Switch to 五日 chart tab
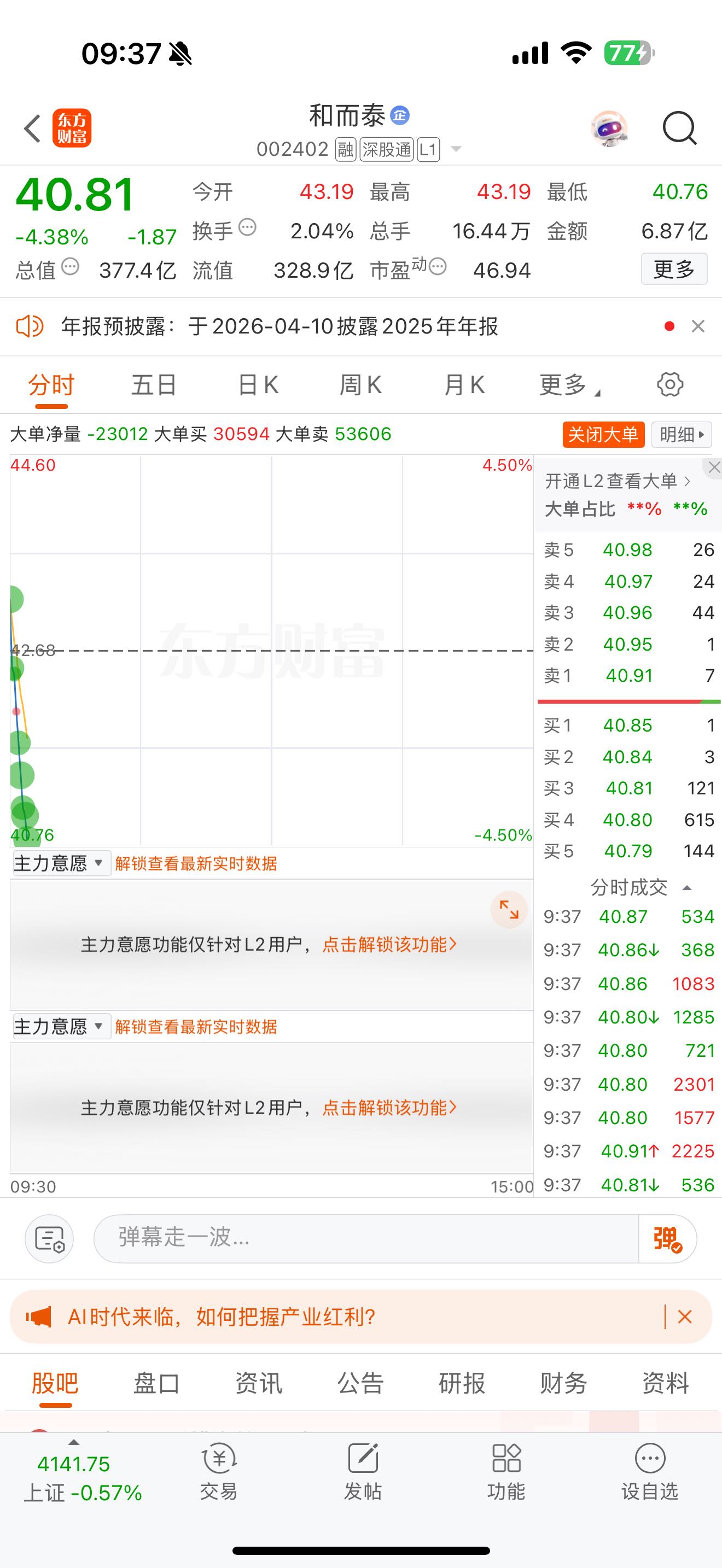722x1568 pixels. pos(154,385)
